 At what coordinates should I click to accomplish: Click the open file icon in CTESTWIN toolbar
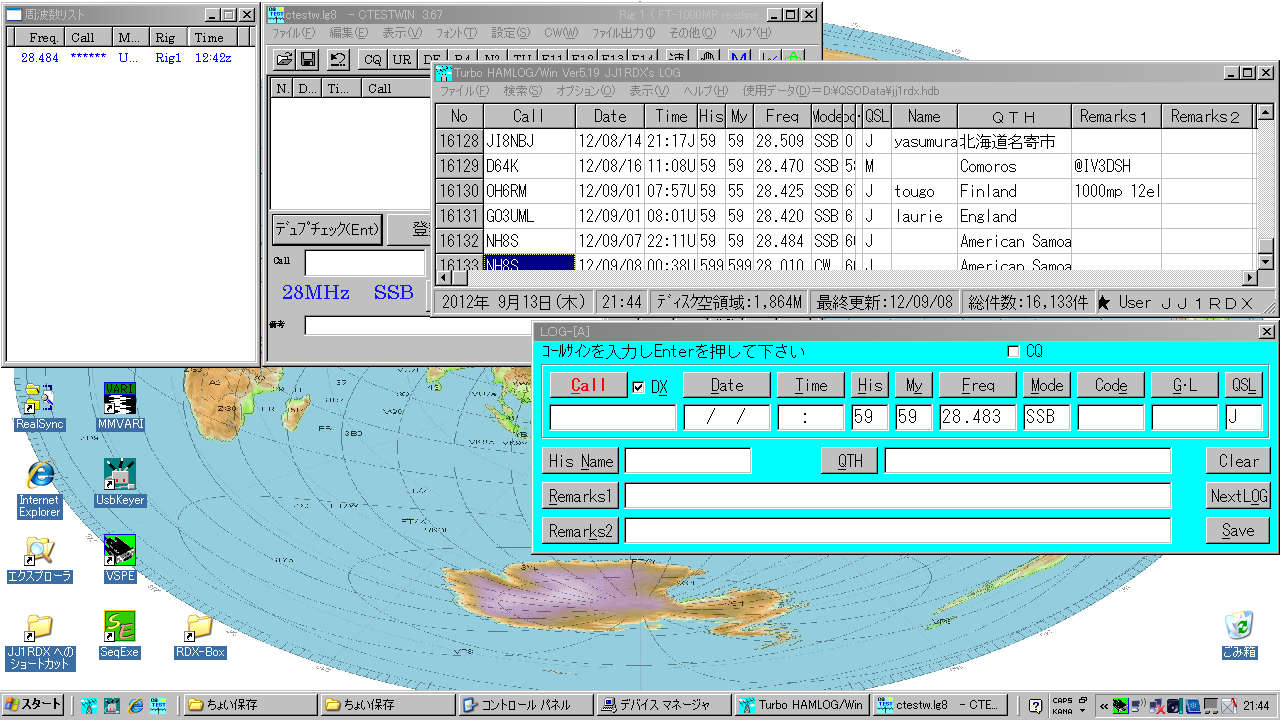click(x=285, y=59)
